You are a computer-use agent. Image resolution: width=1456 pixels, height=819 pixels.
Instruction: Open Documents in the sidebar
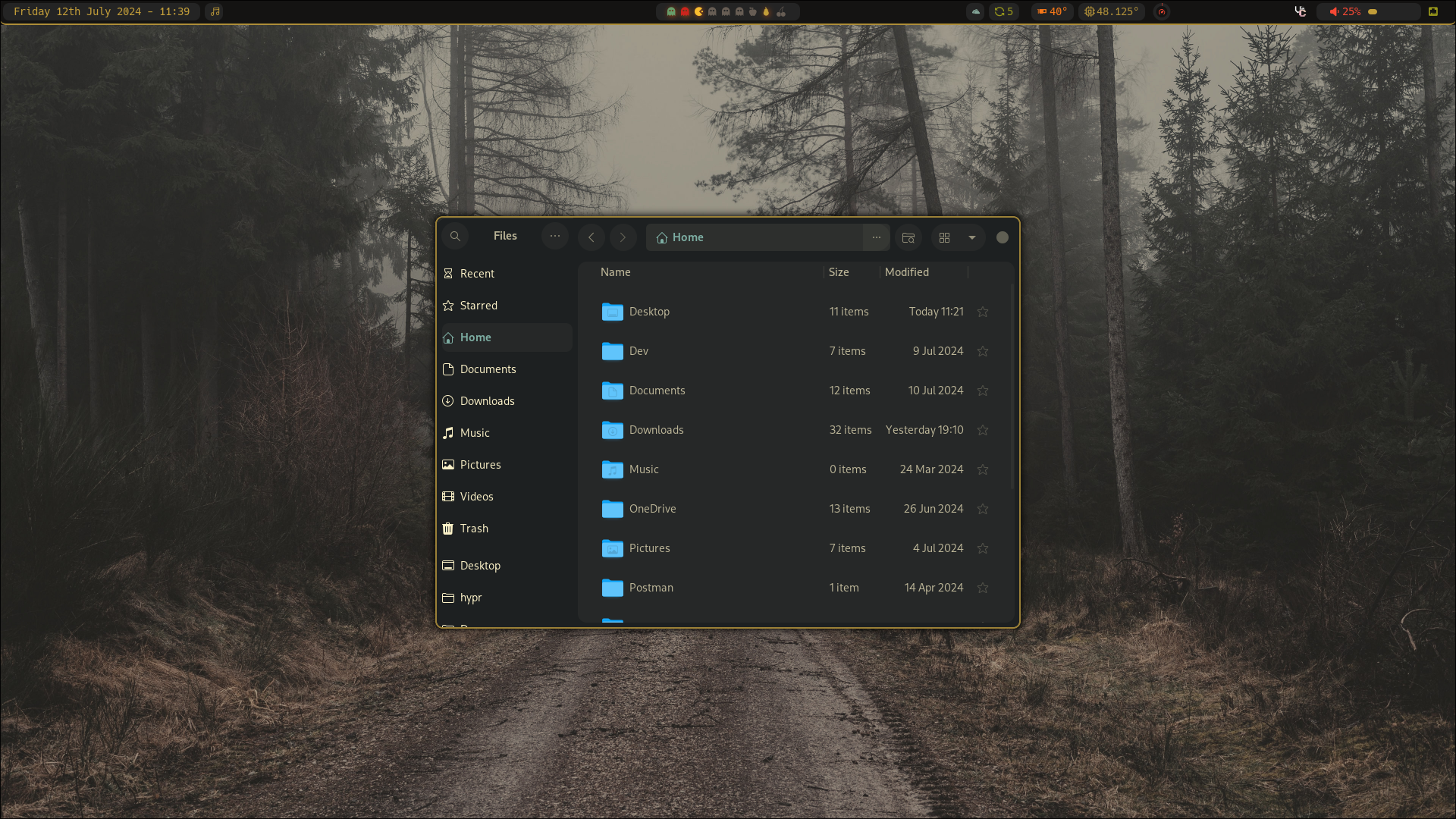click(506, 369)
